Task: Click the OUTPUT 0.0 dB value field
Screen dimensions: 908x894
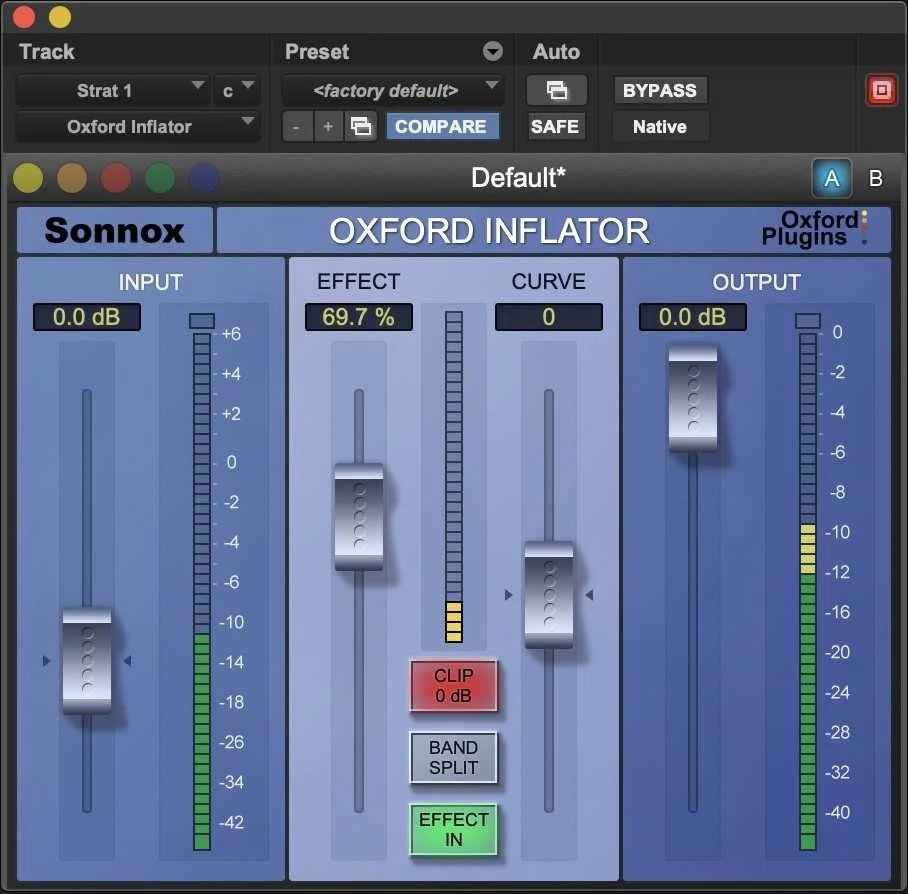Action: (x=693, y=317)
